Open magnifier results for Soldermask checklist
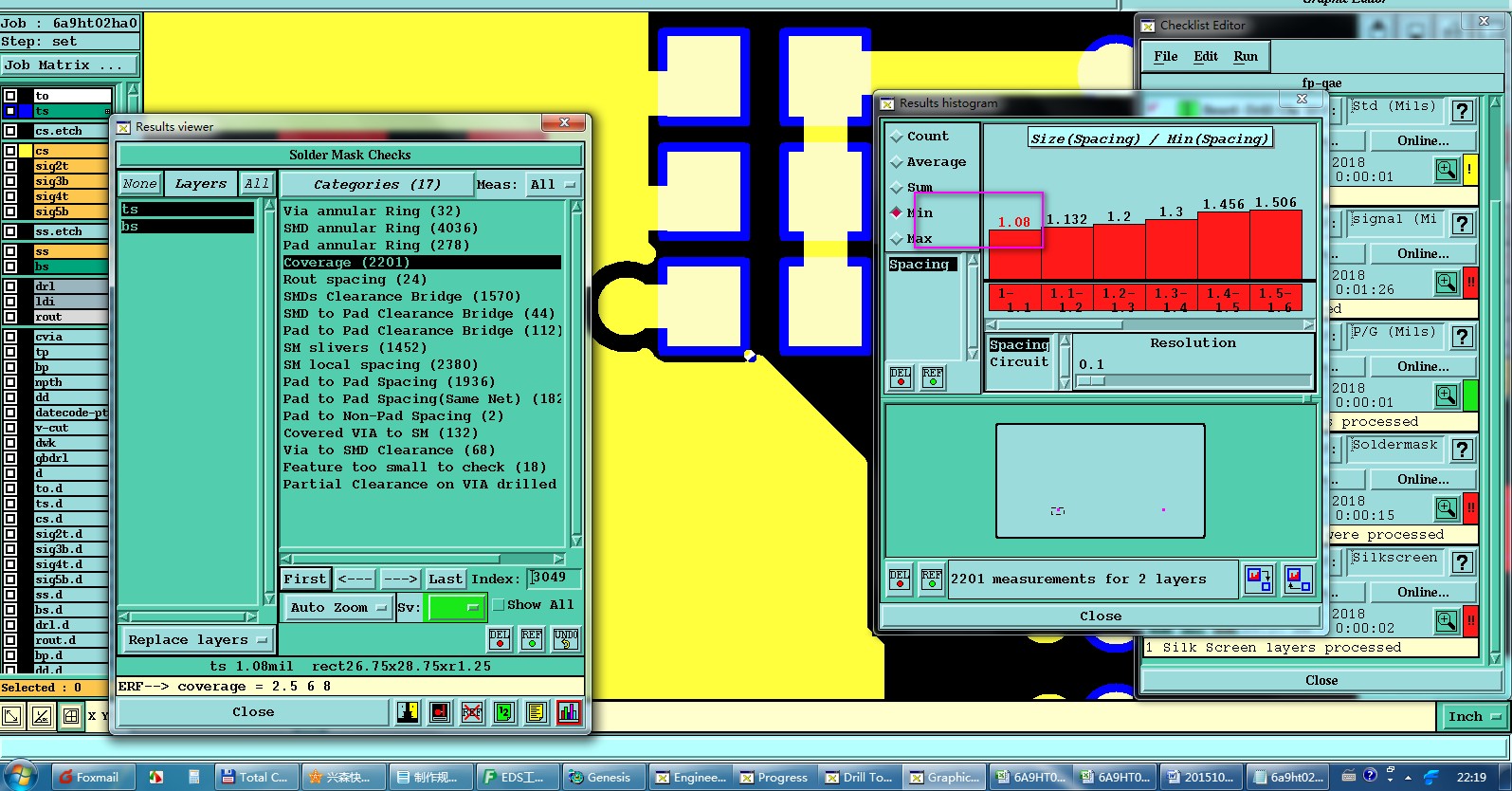Viewport: 1512px width, 791px height. coord(1447,508)
